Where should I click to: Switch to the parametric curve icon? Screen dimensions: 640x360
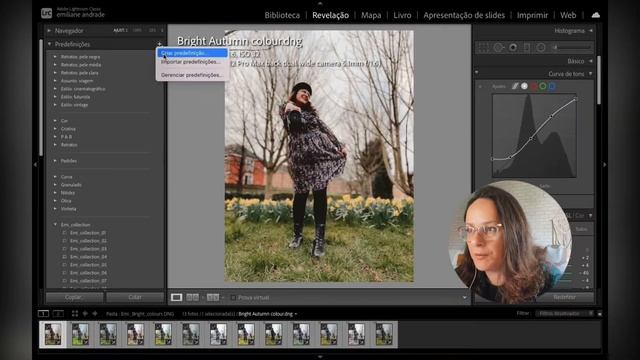click(515, 86)
